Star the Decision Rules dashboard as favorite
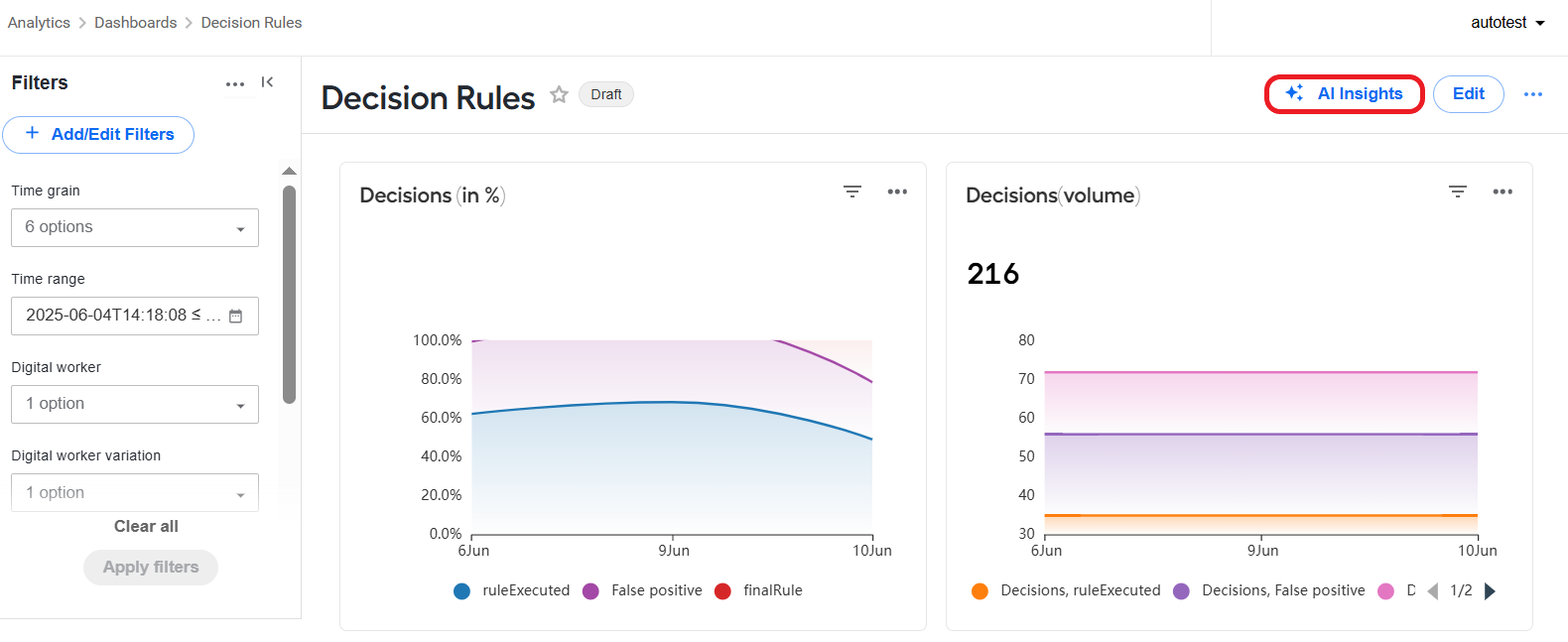Image resolution: width=1568 pixels, height=642 pixels. [x=559, y=94]
